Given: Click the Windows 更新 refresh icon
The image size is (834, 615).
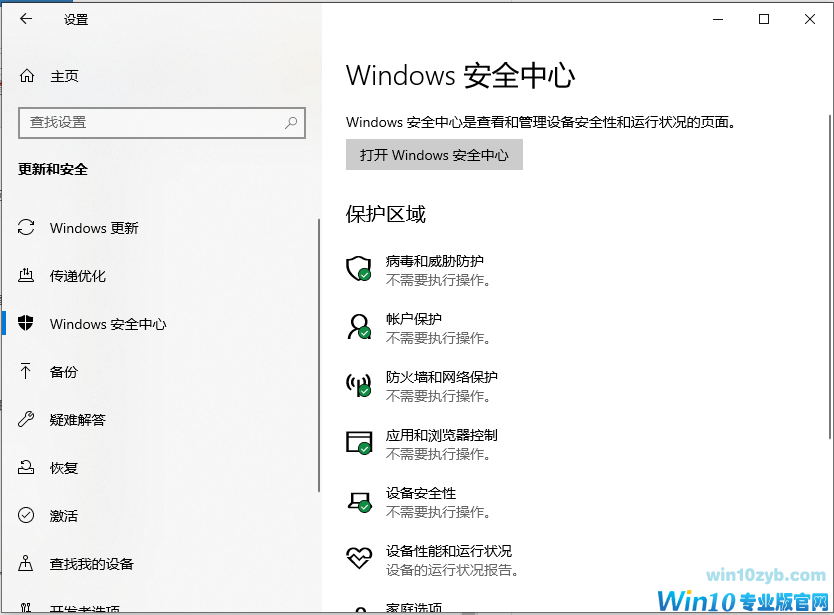Looking at the screenshot, I should pos(26,228).
